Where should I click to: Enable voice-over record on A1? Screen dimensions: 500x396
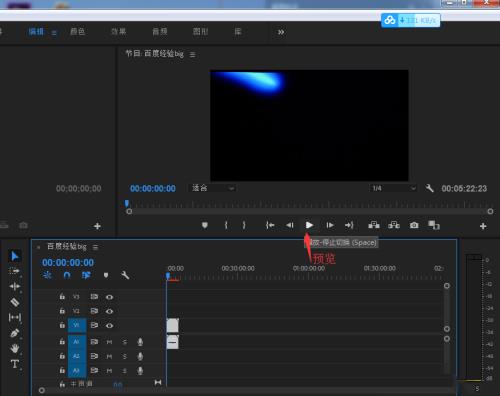coord(140,342)
